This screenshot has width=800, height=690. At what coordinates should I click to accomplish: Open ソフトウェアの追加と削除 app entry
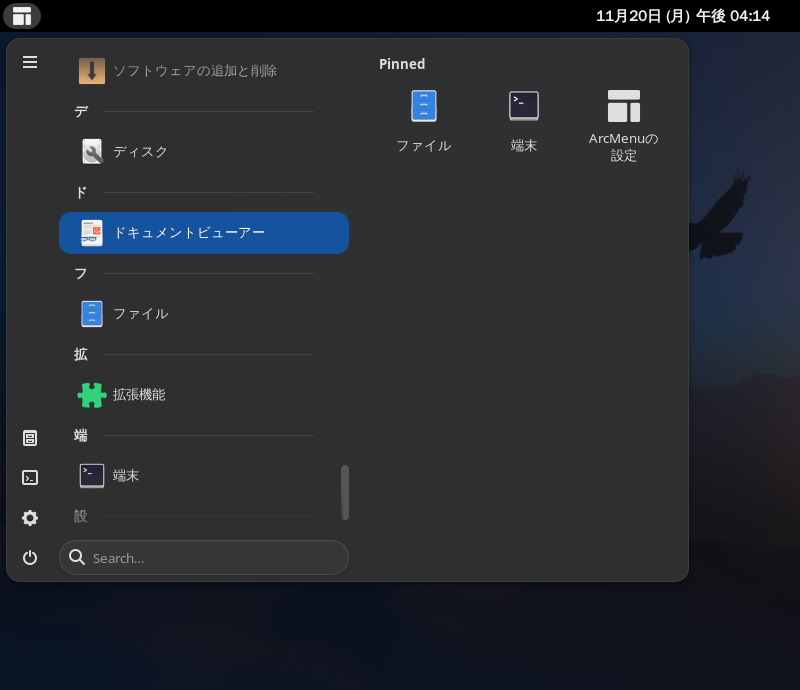204,70
